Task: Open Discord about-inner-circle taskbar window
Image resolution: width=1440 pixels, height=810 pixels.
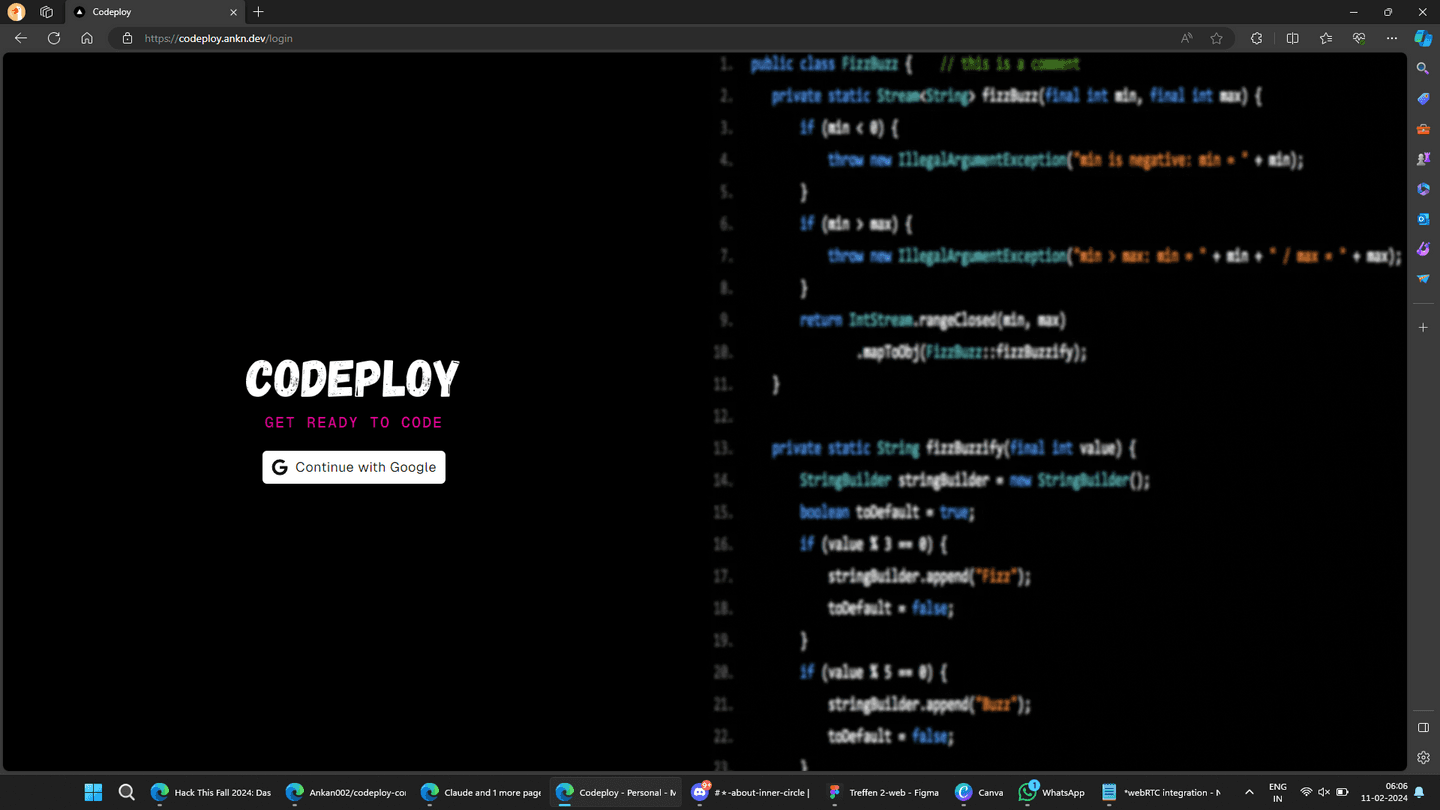Action: coord(751,792)
